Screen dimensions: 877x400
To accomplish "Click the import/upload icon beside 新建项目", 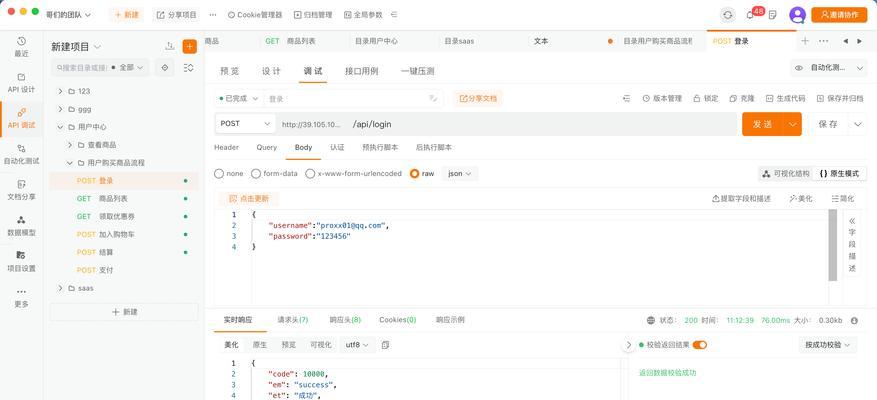I will (x=169, y=46).
